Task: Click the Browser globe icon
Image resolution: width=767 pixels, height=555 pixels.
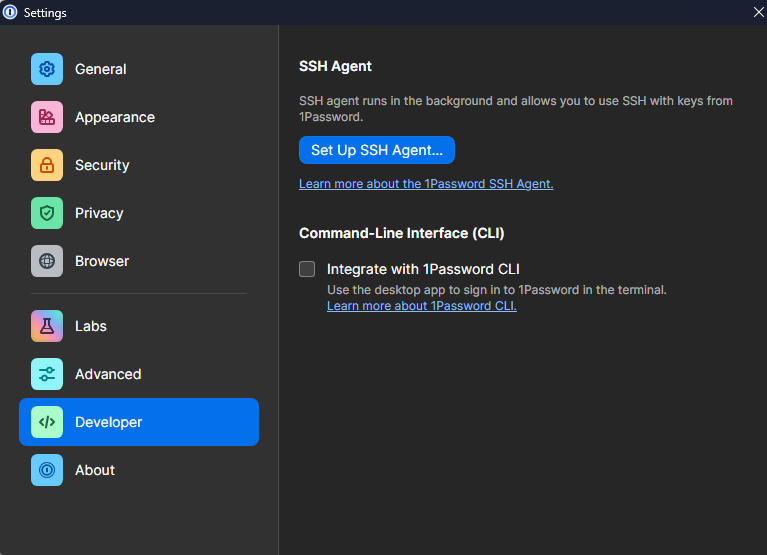Action: coord(47,261)
